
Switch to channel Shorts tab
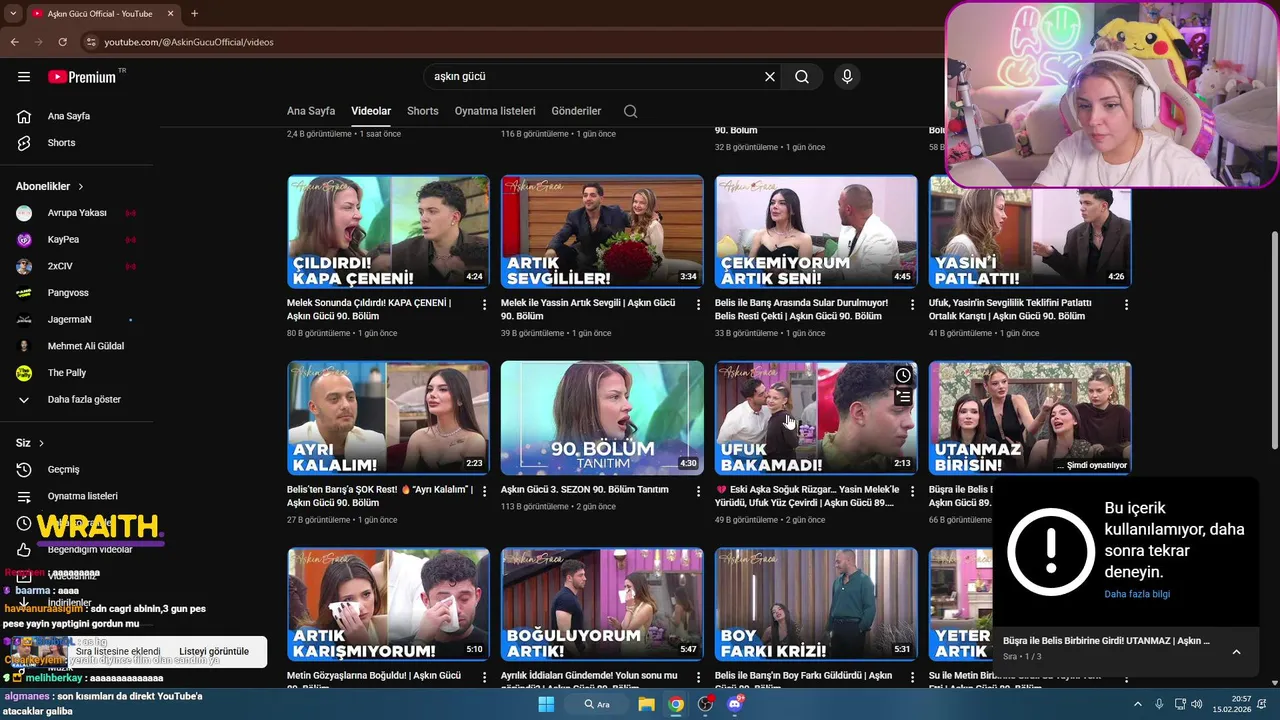(422, 111)
